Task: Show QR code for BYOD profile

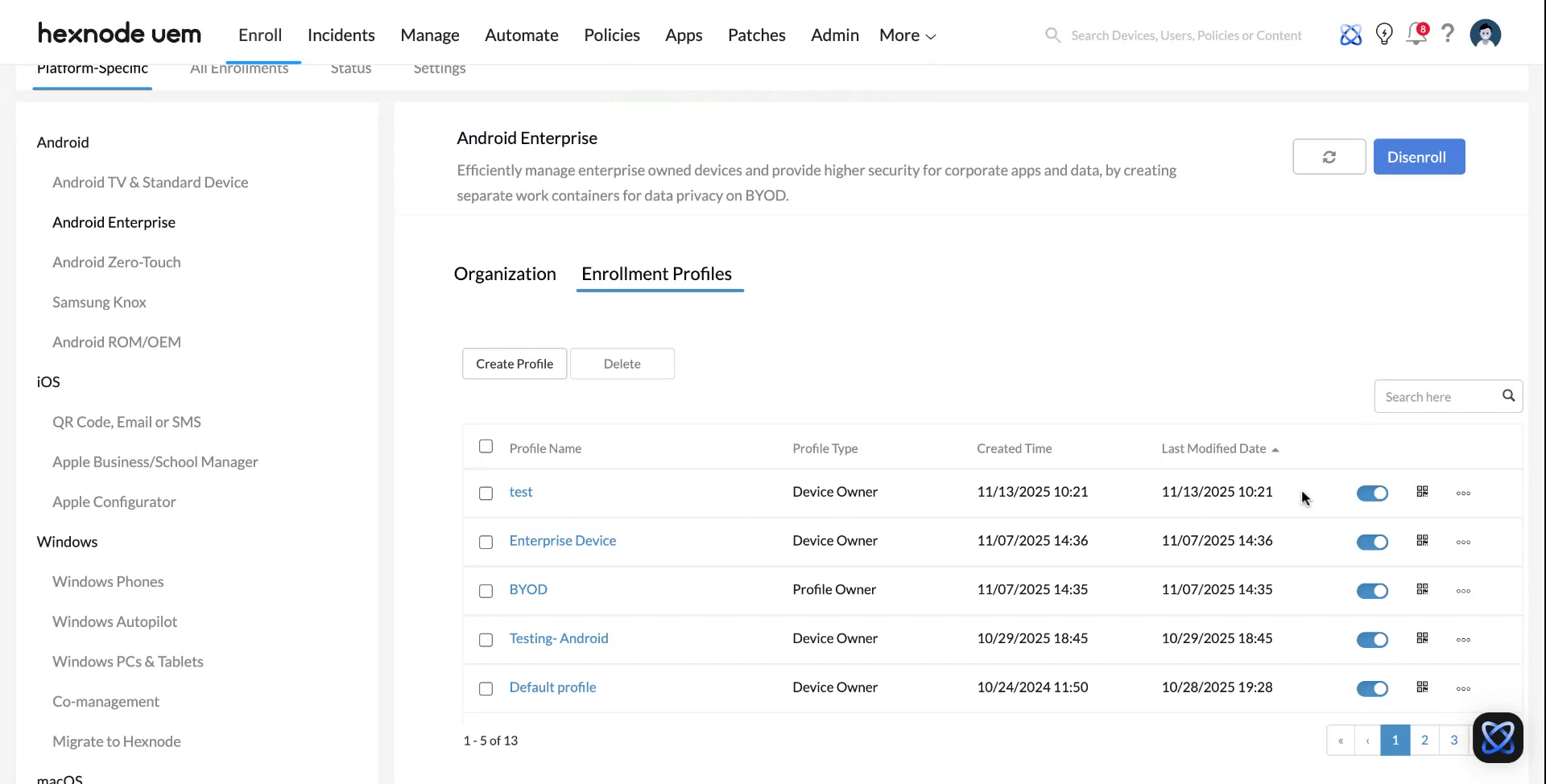Action: (1422, 590)
